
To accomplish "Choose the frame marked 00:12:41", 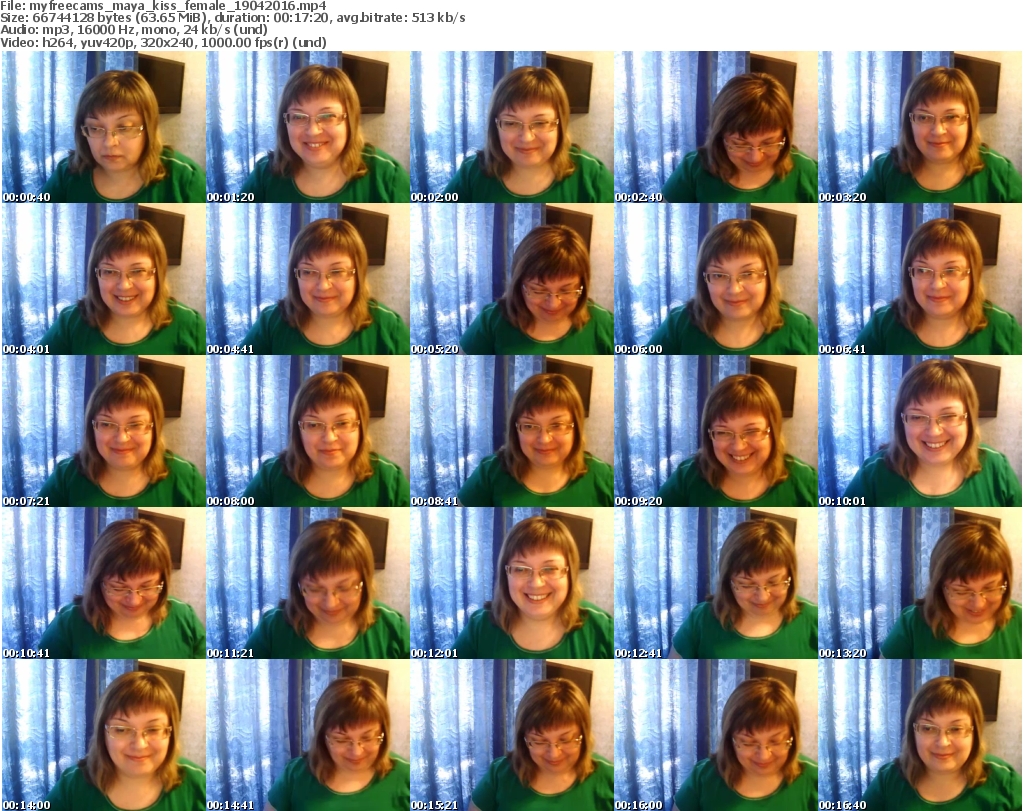I will tap(716, 583).
